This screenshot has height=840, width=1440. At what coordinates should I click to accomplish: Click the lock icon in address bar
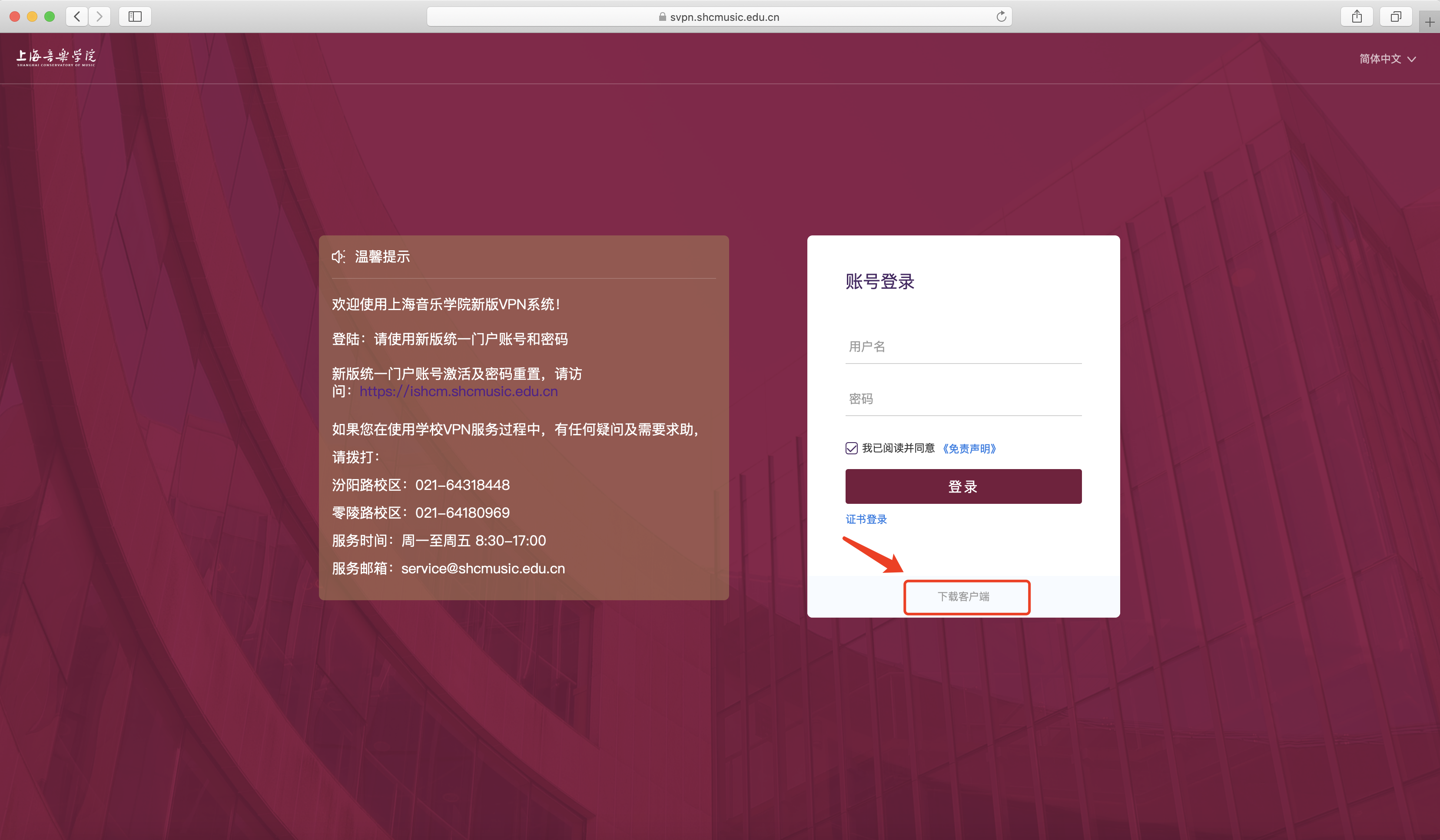(x=662, y=17)
